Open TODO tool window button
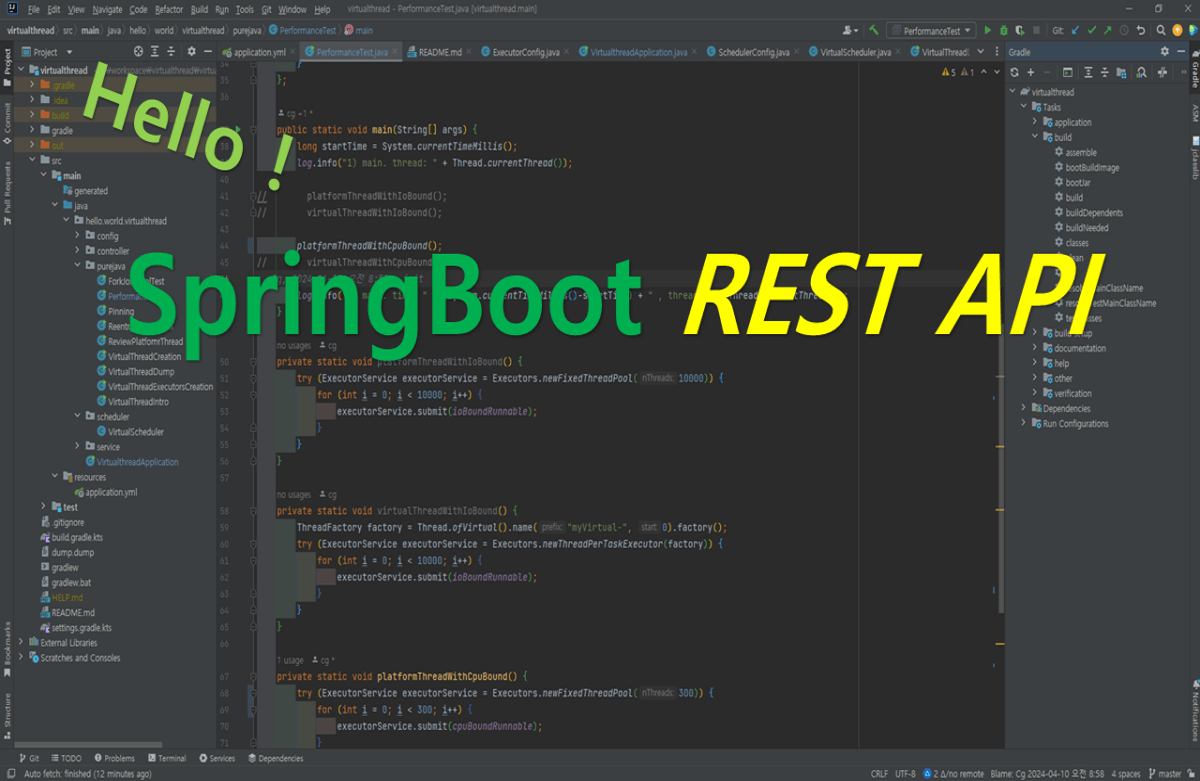This screenshot has height=781, width=1200. click(x=66, y=758)
